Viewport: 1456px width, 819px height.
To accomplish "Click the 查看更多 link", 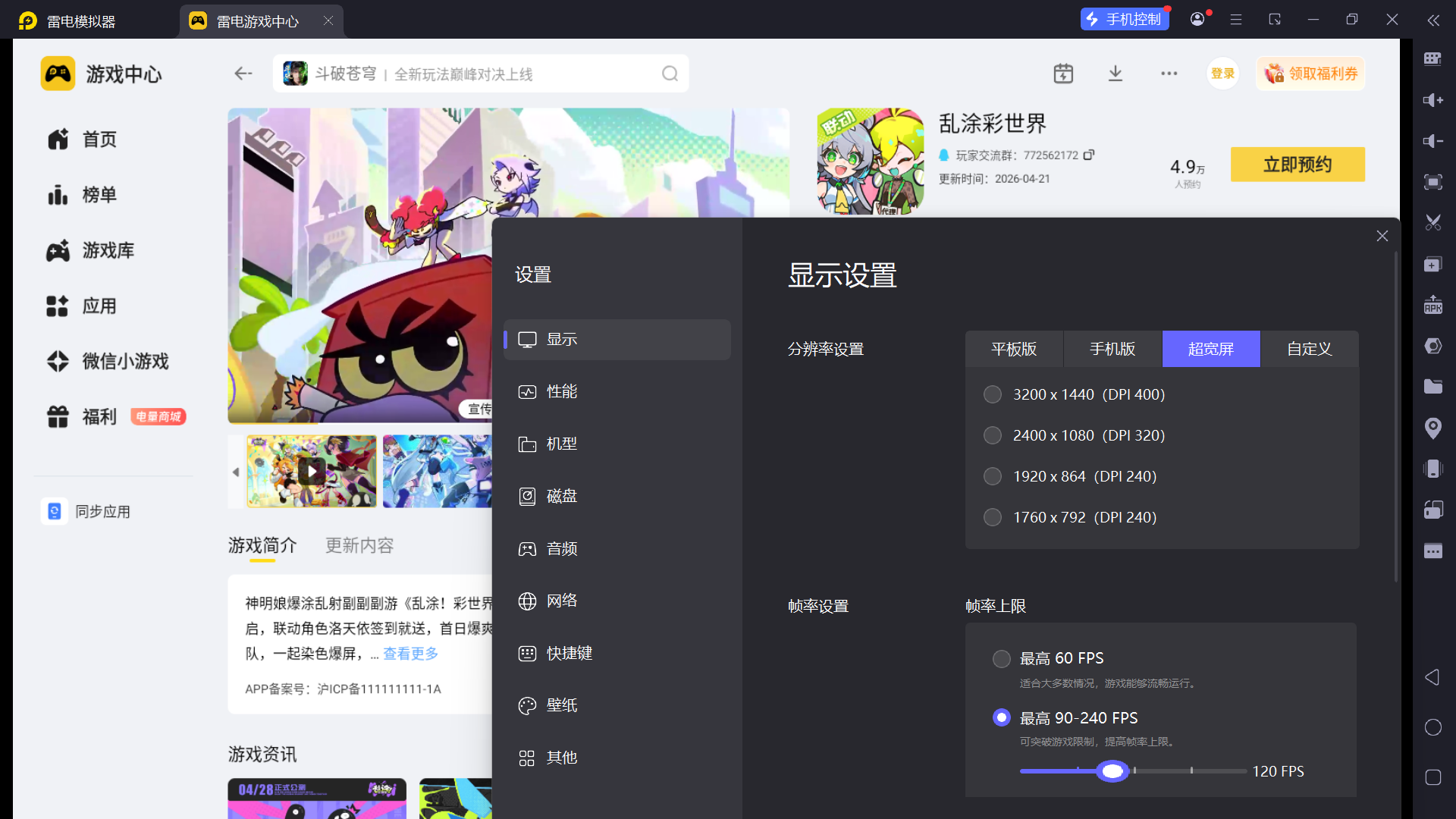I will click(x=410, y=654).
